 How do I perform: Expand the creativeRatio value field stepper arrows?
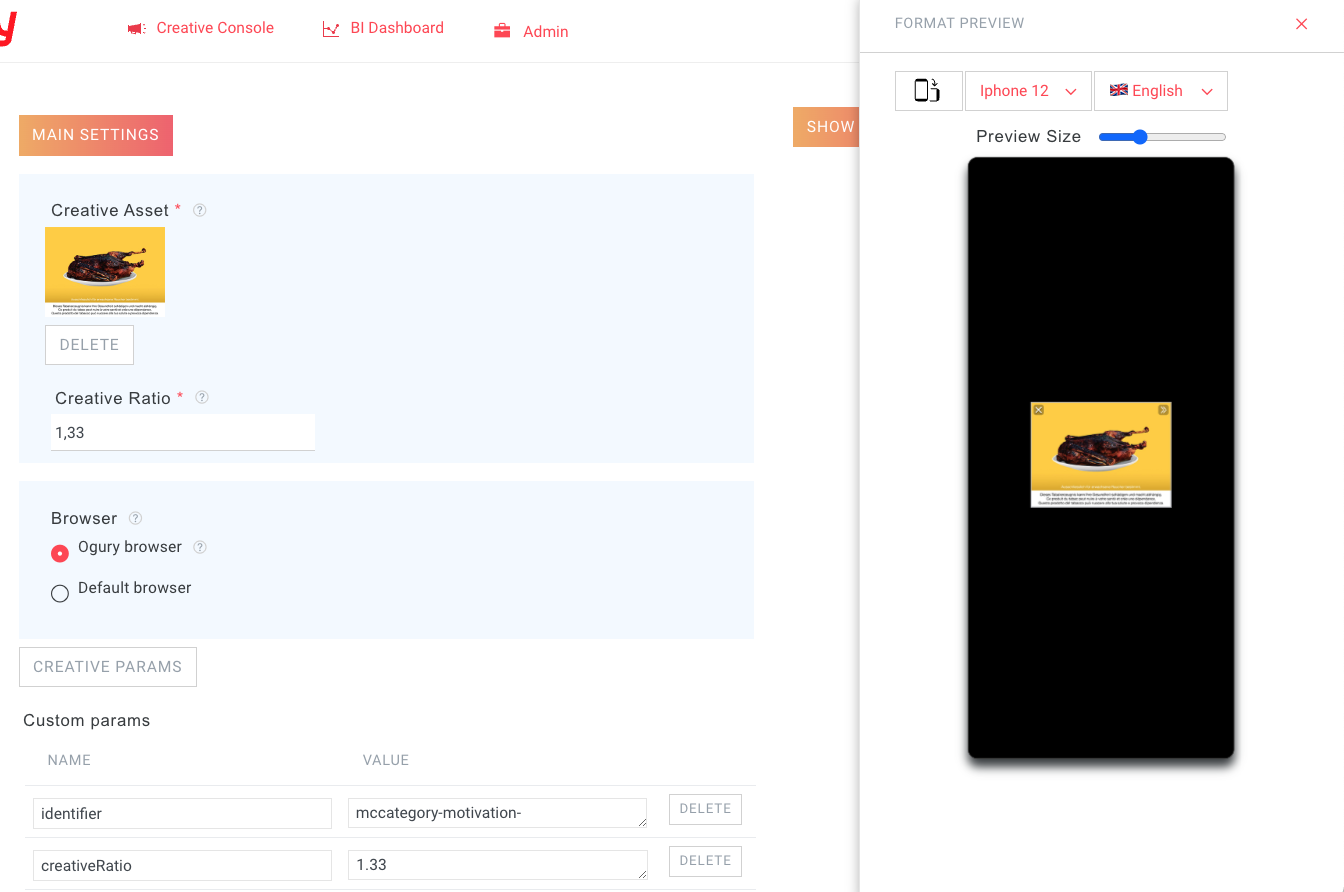[x=642, y=875]
